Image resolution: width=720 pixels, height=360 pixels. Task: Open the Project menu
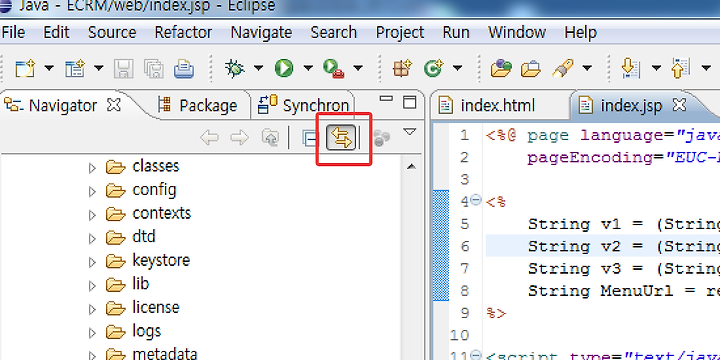[x=400, y=33]
